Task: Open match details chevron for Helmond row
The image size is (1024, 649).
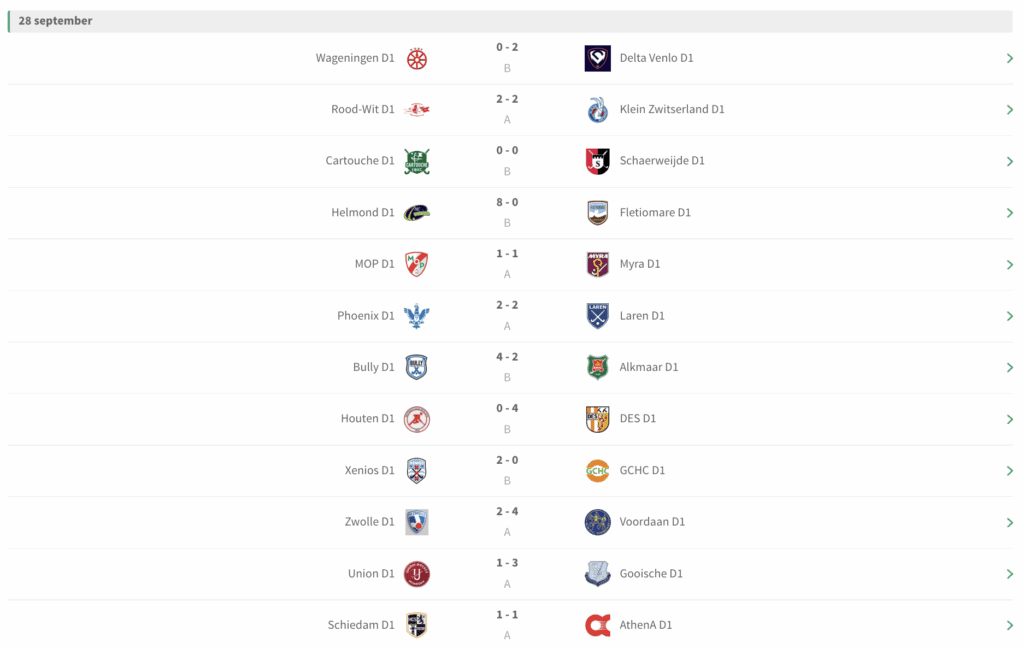Action: coord(1010,213)
